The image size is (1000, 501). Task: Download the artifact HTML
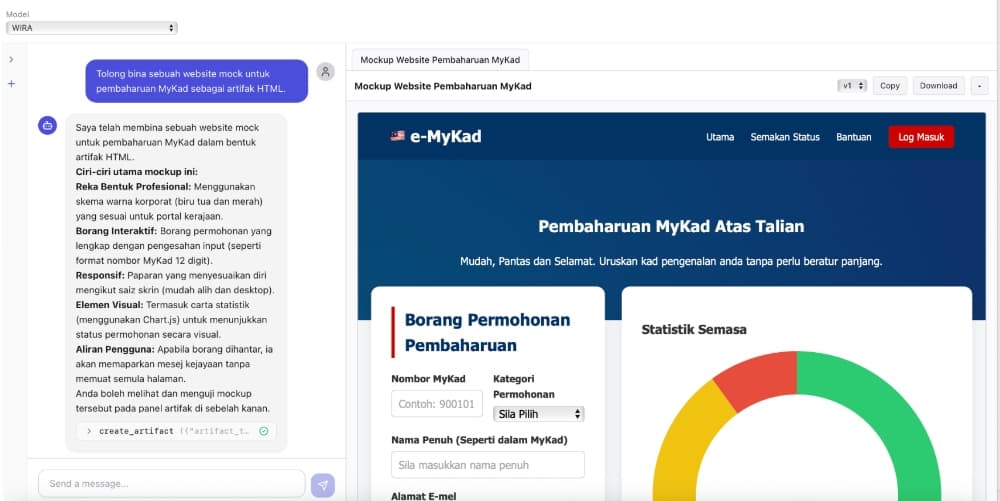tap(938, 85)
